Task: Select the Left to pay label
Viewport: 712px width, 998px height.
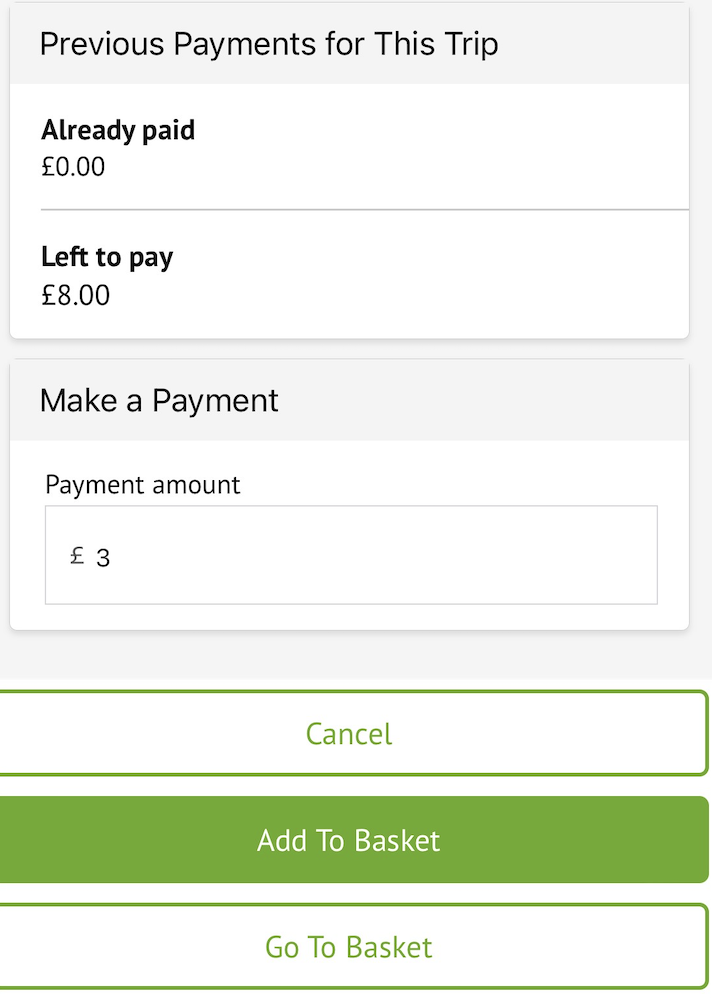Action: [x=107, y=257]
